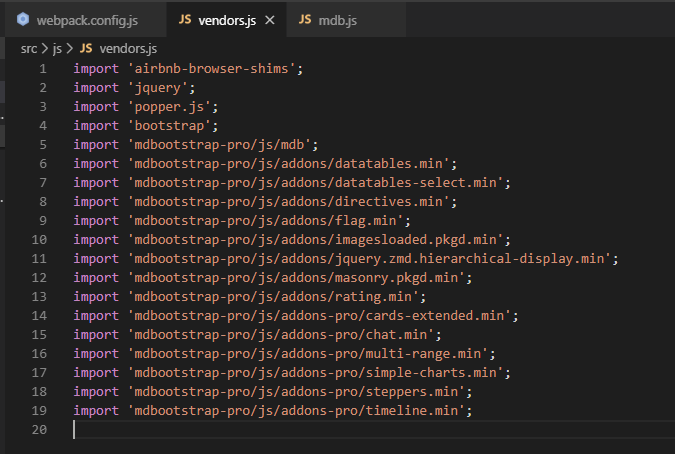
Task: Click the jquery.zmd.hierarchical-display.min import path
Action: pyautogui.click(x=370, y=259)
